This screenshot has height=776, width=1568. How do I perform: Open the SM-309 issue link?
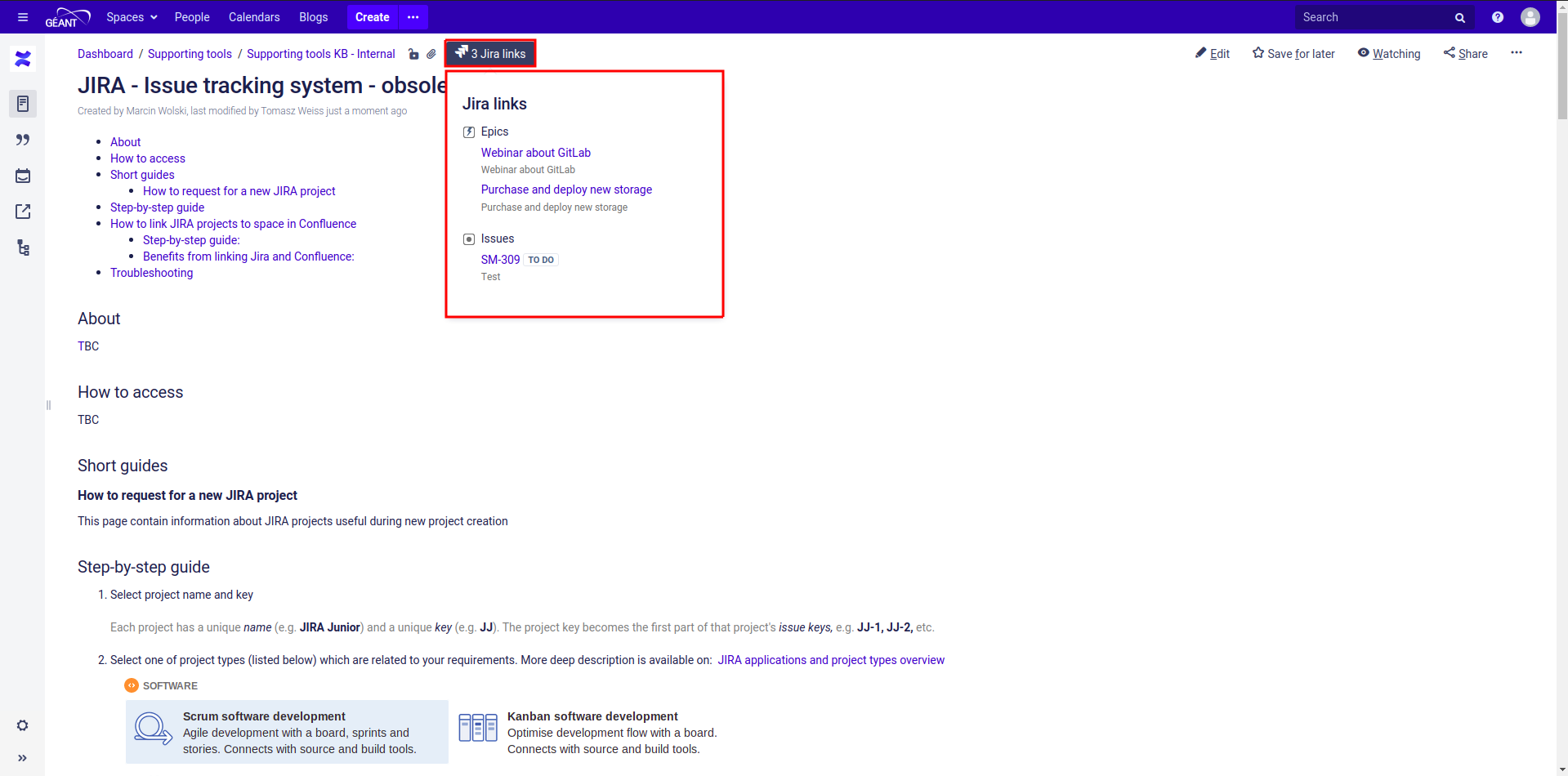[500, 260]
